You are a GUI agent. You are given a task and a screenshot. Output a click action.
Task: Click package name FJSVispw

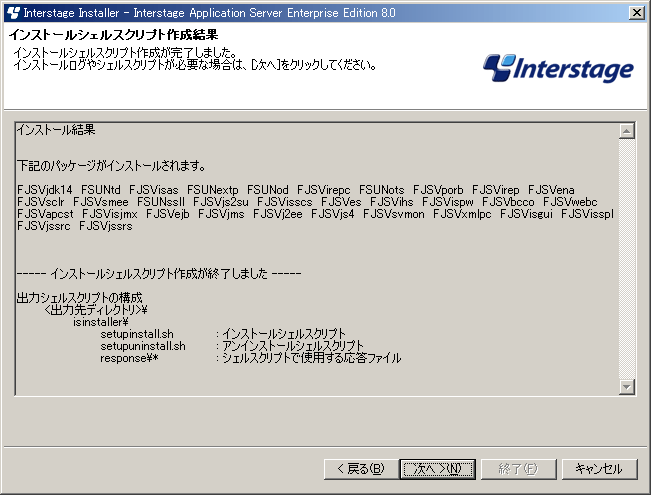448,202
